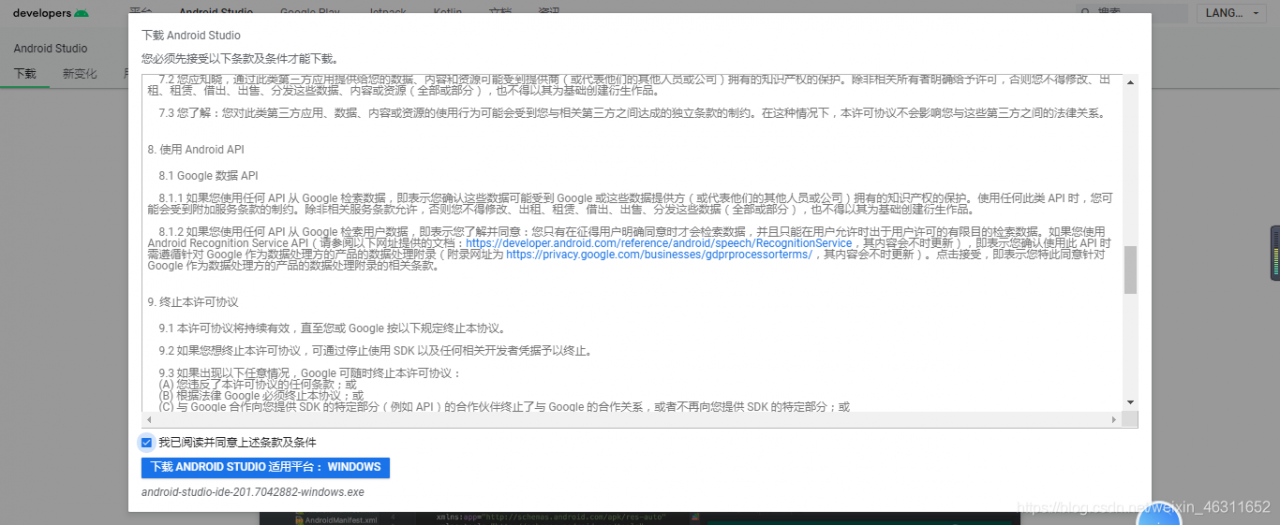The width and height of the screenshot is (1280, 525).
Task: Click the right arrow of the horizontal scrollbar
Action: click(x=1116, y=419)
